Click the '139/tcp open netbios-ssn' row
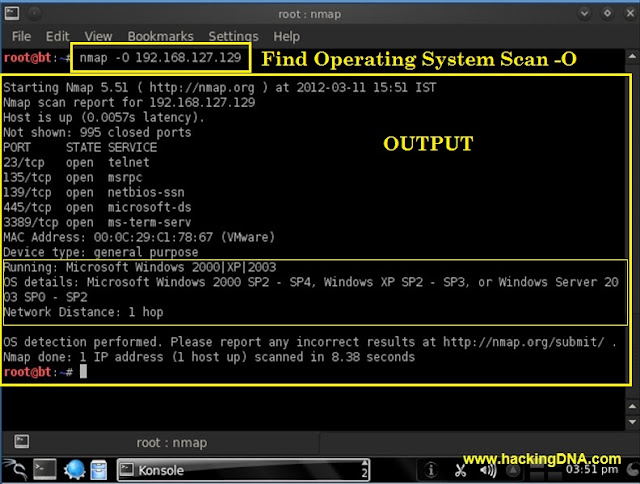640x484 pixels. (94, 192)
